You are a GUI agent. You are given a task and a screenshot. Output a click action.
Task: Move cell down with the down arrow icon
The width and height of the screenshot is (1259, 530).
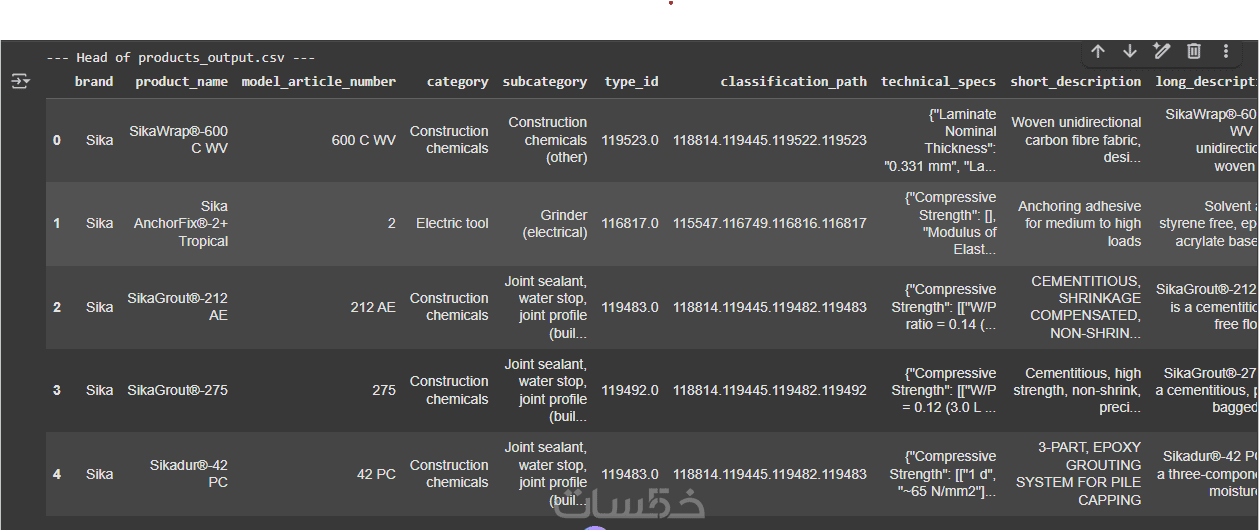[x=1130, y=51]
